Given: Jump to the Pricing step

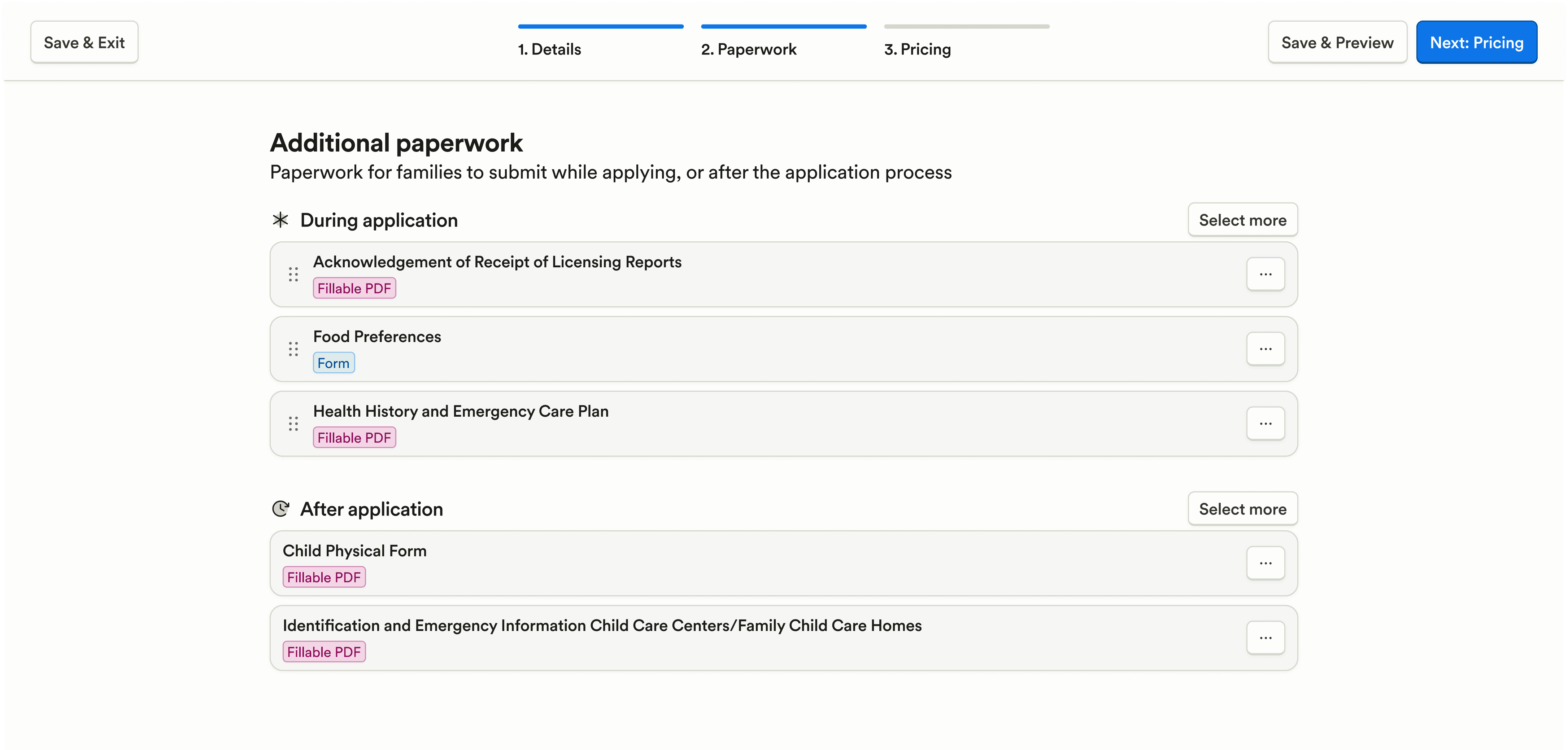Looking at the screenshot, I should [918, 49].
